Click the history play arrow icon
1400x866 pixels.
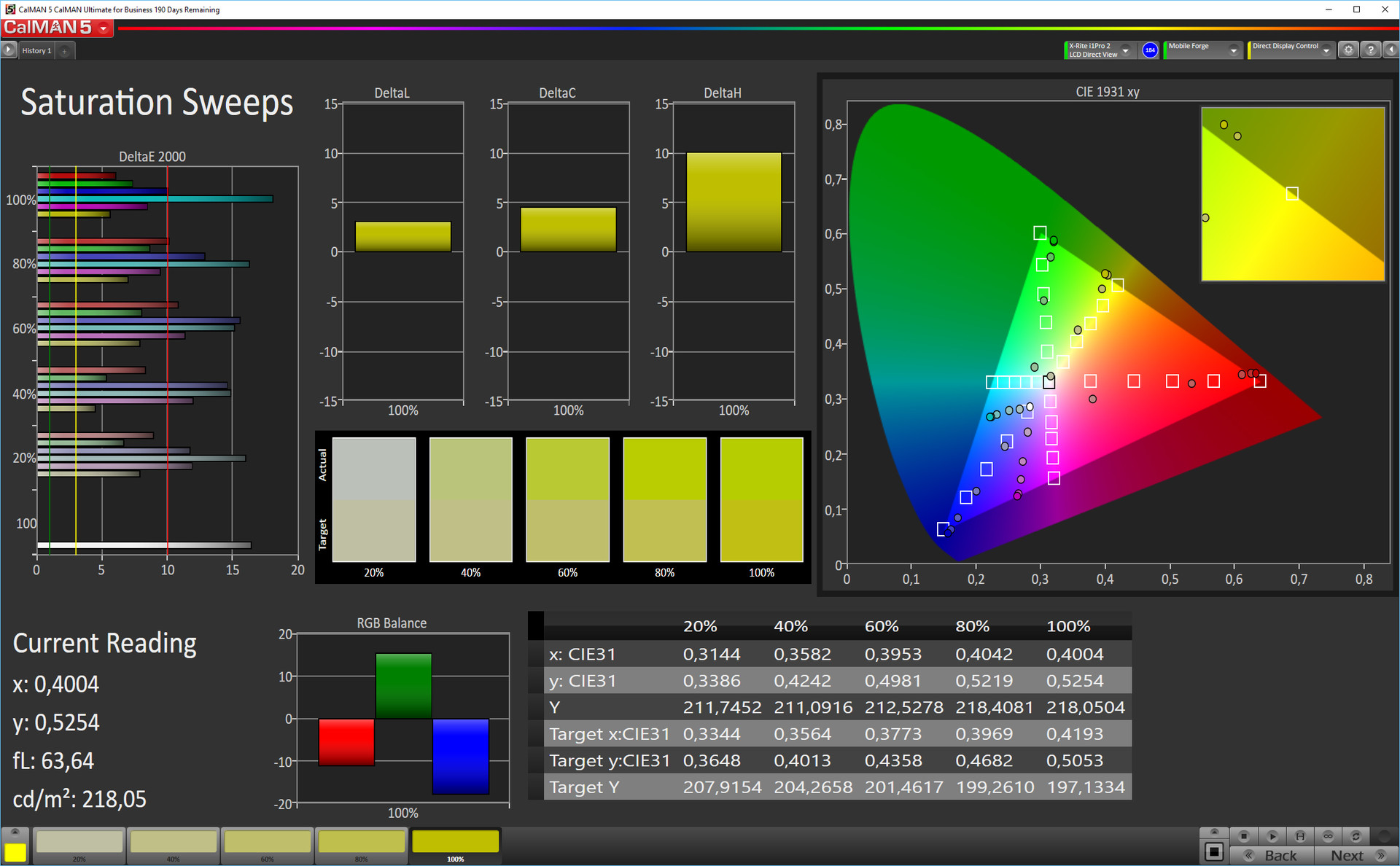tap(9, 50)
